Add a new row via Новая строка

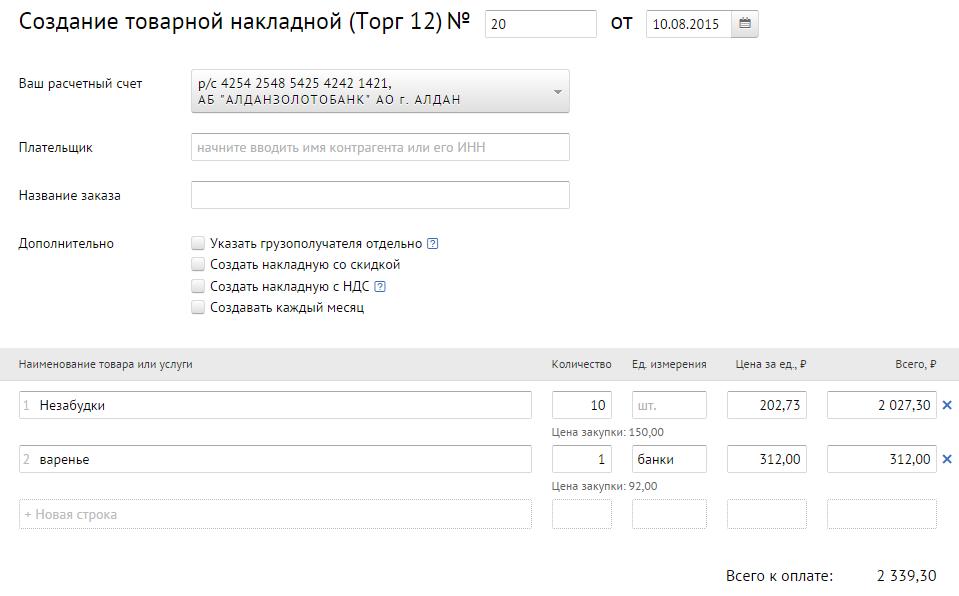[x=275, y=514]
